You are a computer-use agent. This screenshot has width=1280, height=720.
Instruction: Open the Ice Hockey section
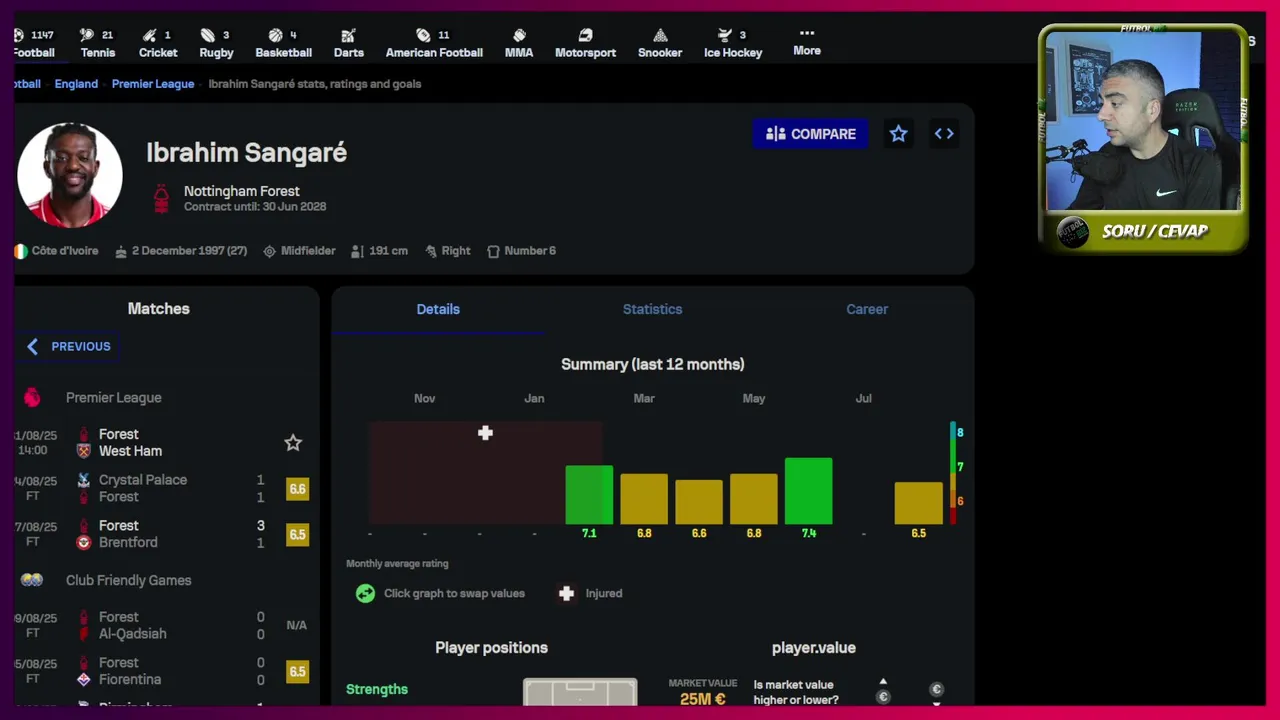coord(733,43)
